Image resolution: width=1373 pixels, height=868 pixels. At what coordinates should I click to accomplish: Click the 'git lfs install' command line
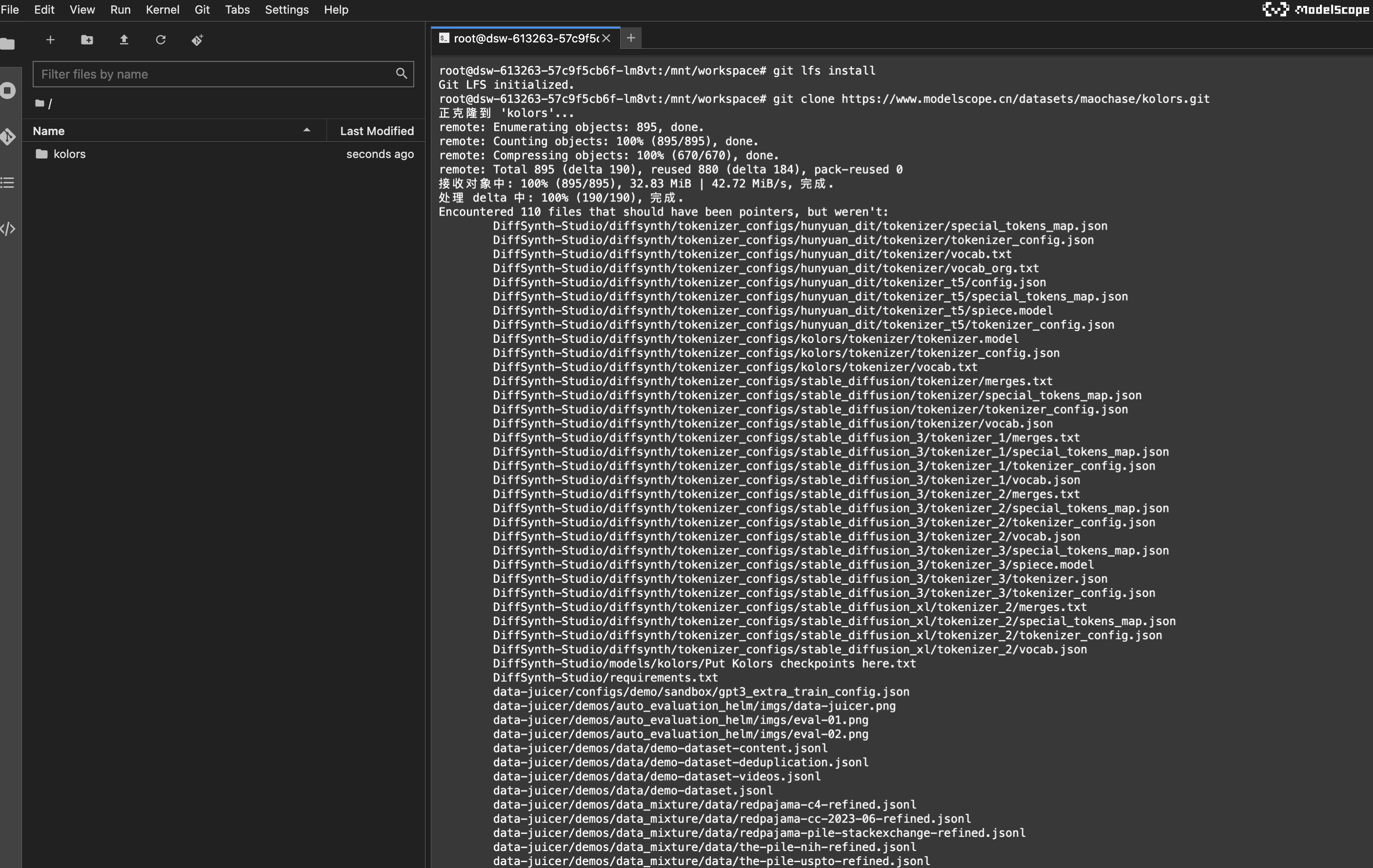(657, 71)
